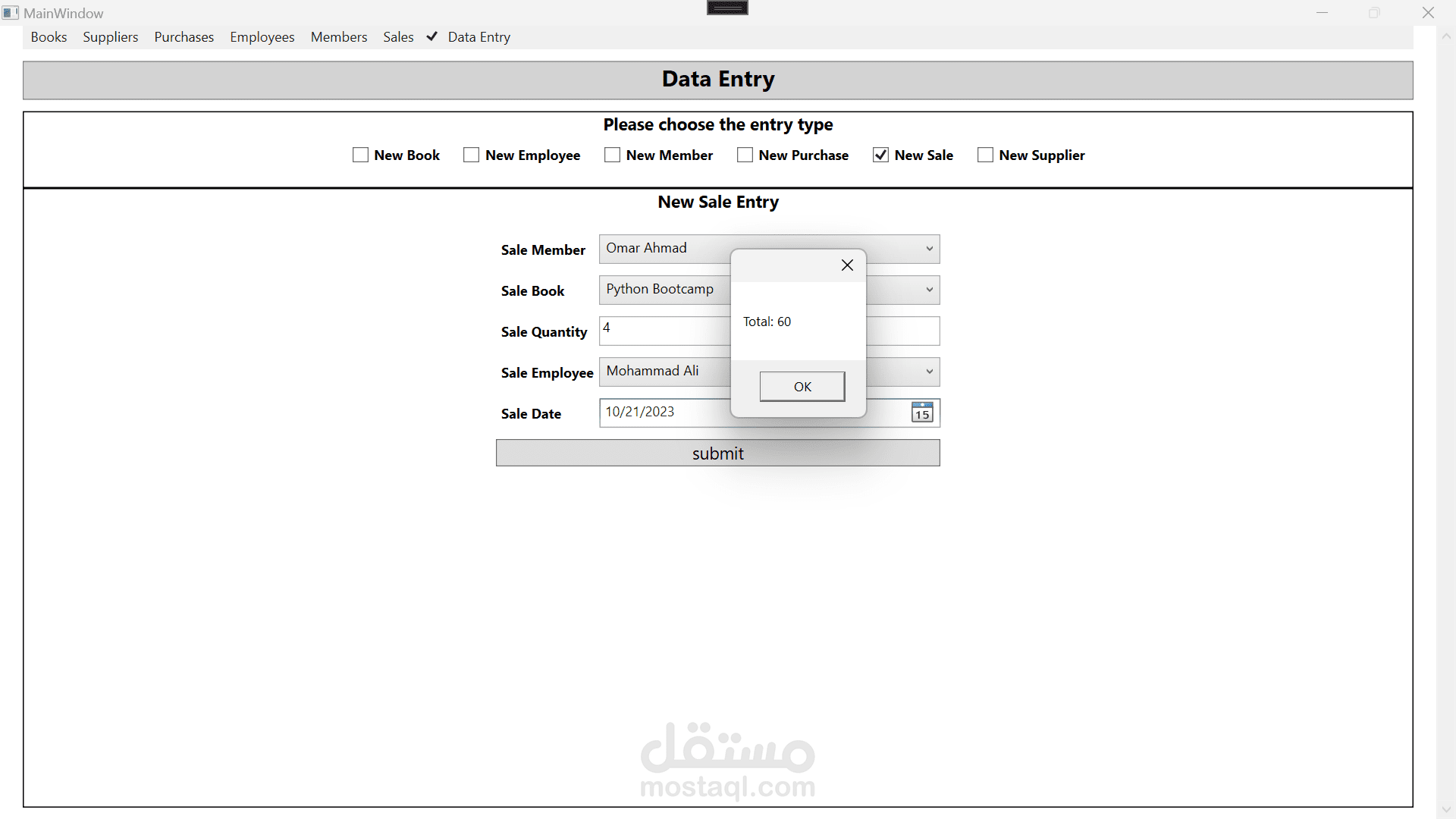This screenshot has width=1456, height=819.
Task: Open the Data Entry menu item
Action: (x=479, y=37)
